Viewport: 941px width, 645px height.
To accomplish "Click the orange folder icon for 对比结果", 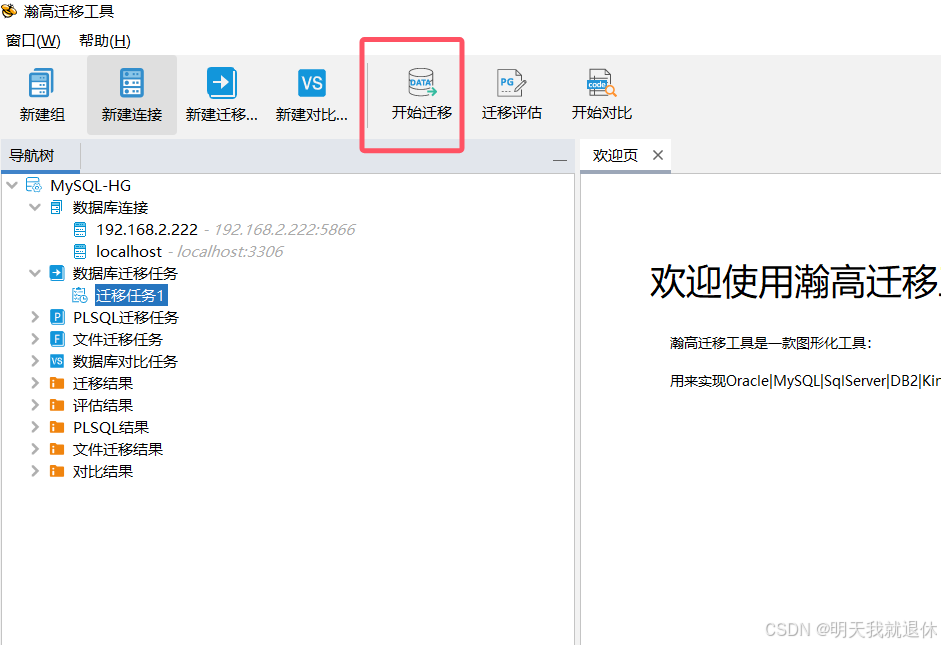I will [x=57, y=472].
